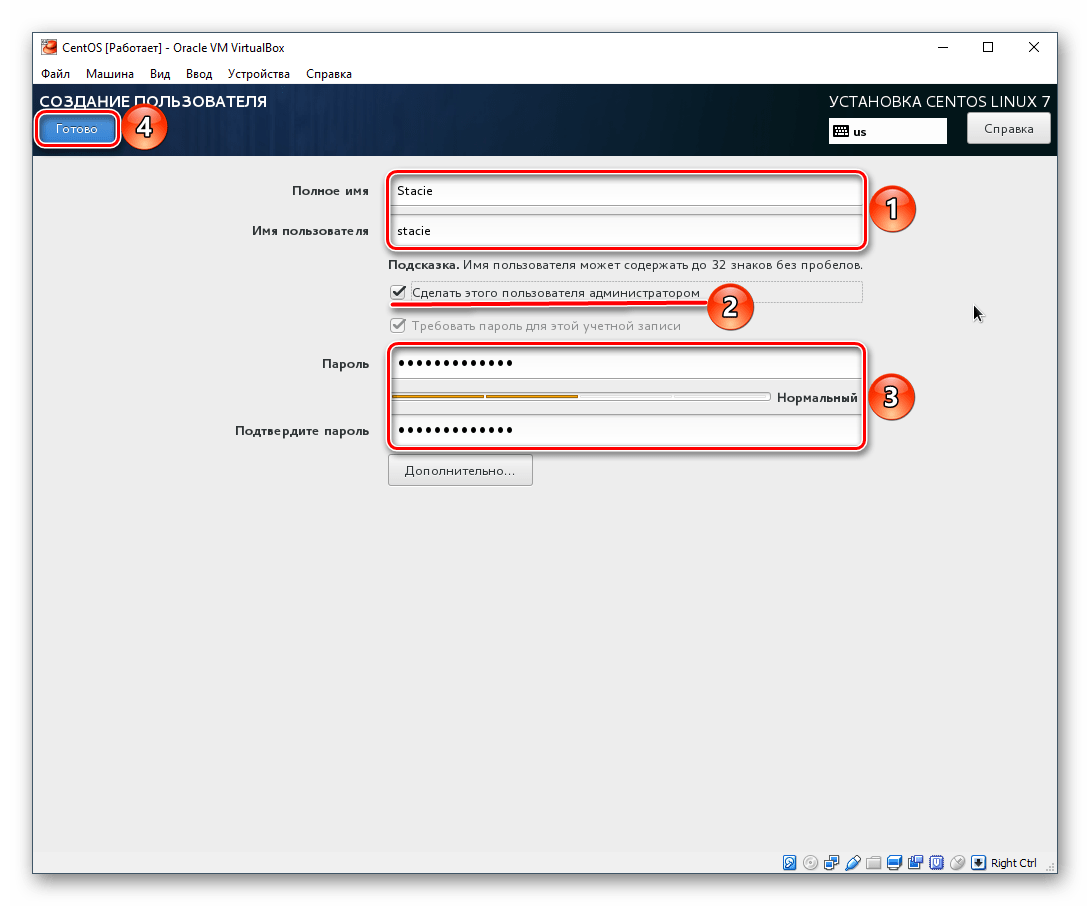Open the Машина menu
The height and width of the screenshot is (906, 1090).
tap(110, 74)
